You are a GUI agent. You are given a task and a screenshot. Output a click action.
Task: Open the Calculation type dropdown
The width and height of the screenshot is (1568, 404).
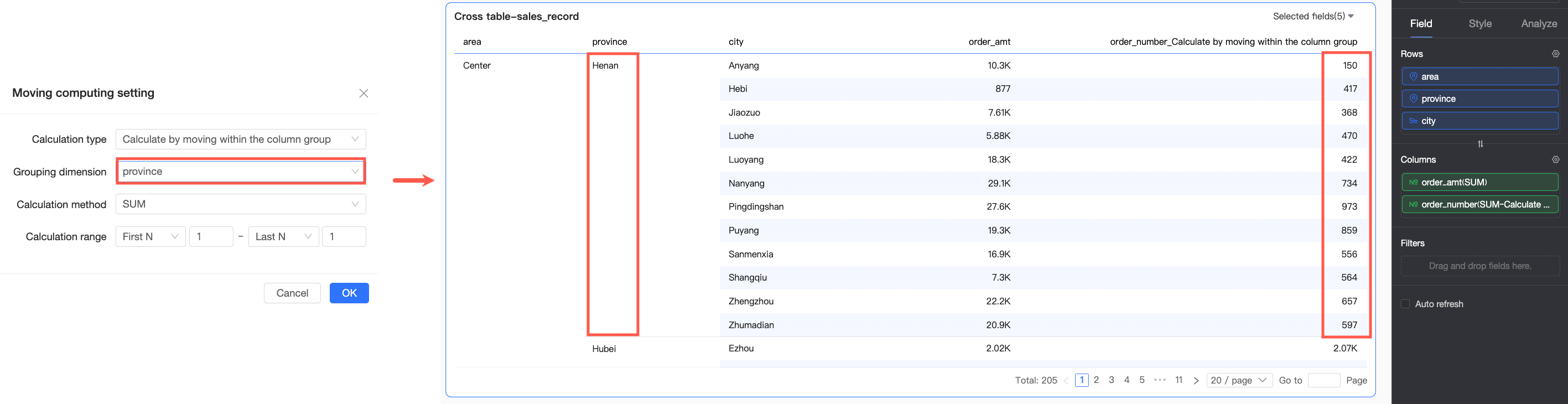click(x=241, y=139)
